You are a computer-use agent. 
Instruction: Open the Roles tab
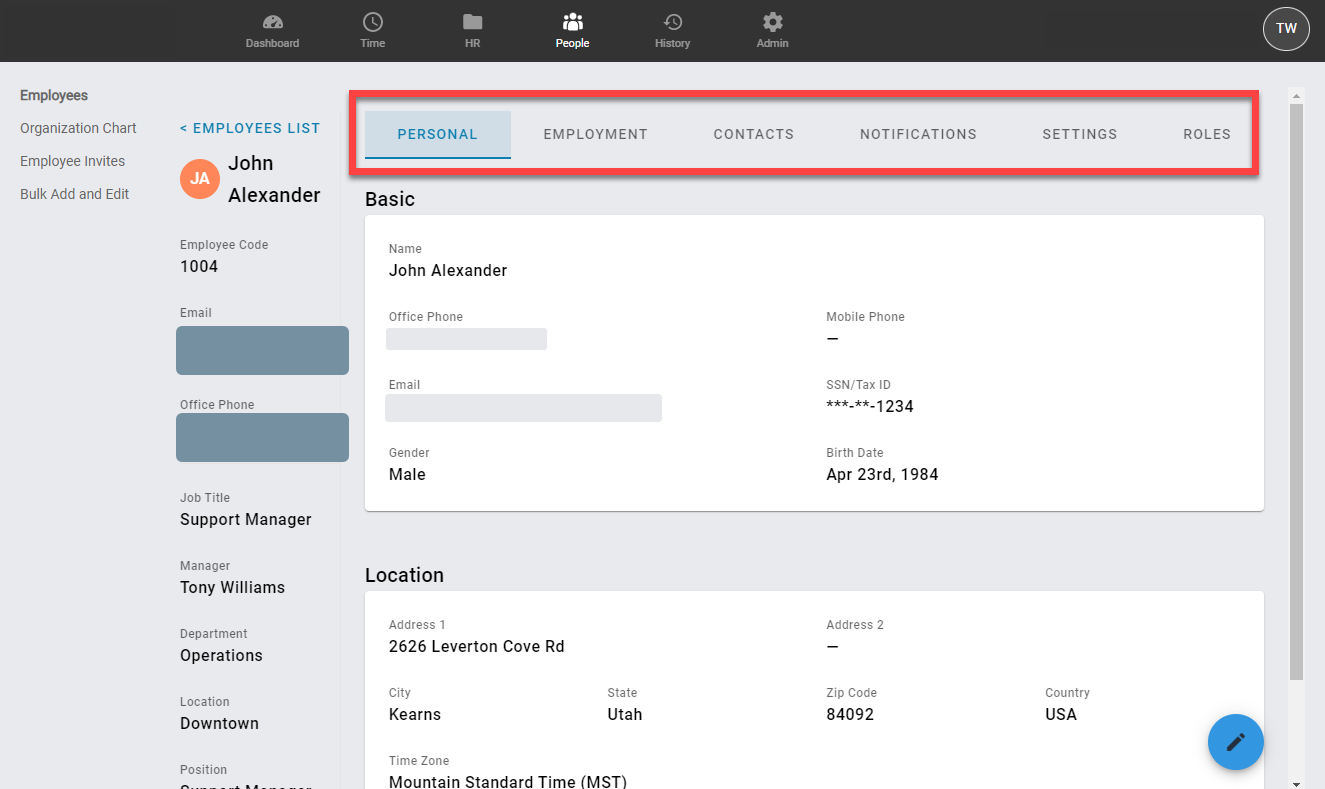pyautogui.click(x=1206, y=134)
